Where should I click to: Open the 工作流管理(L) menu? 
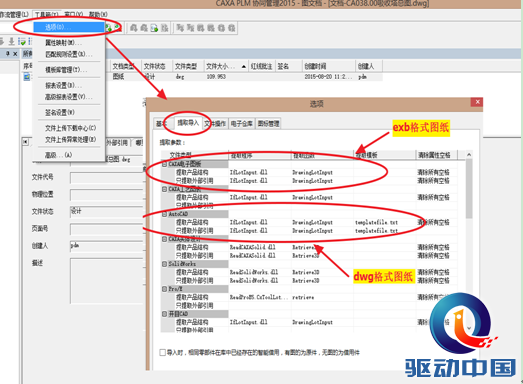14,14
